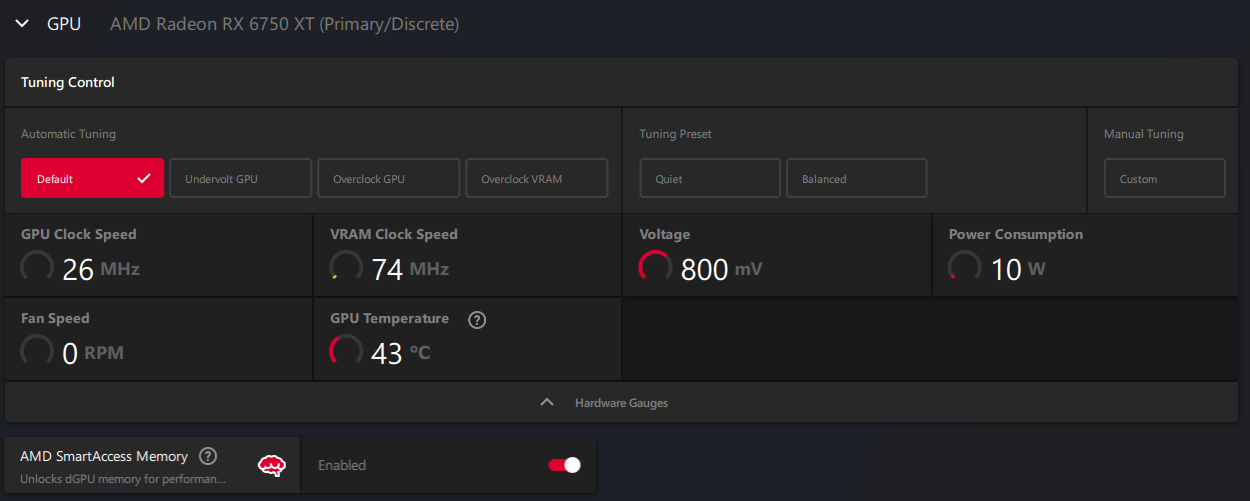Screen dimensions: 1250x501
Task: Click the AMD SmartAccess Memory help icon
Action: point(208,456)
